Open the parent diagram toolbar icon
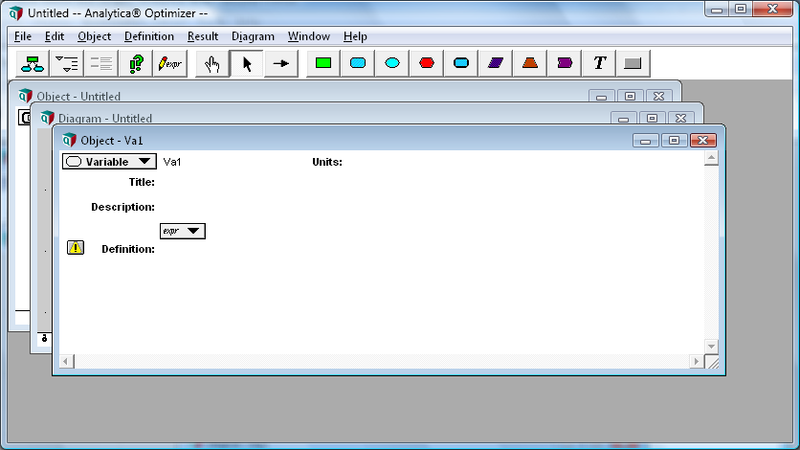Screen dimensions: 800x450 pyautogui.click(x=32, y=64)
